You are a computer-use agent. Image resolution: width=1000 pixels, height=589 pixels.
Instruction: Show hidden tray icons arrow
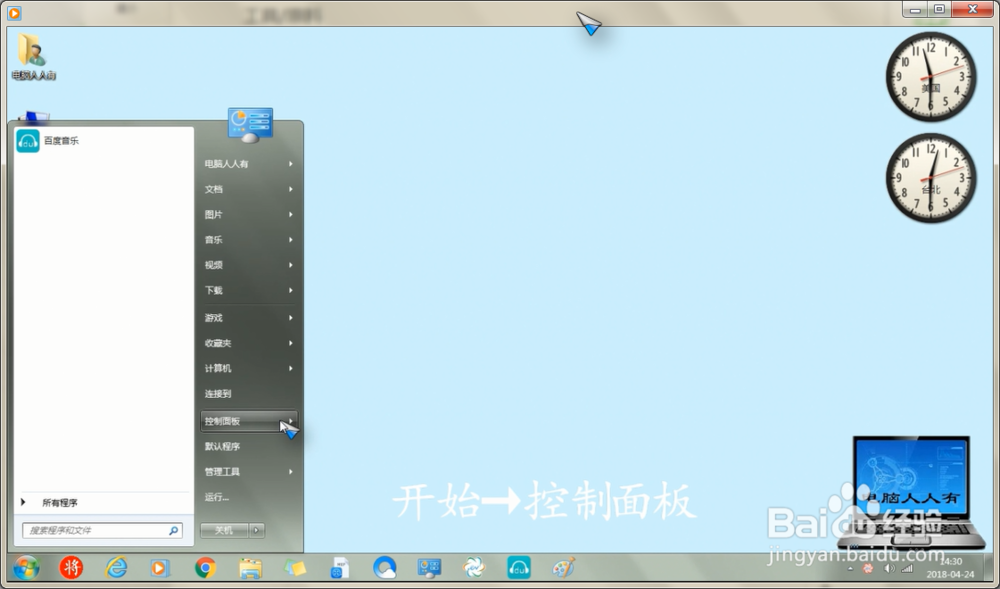coord(851,568)
